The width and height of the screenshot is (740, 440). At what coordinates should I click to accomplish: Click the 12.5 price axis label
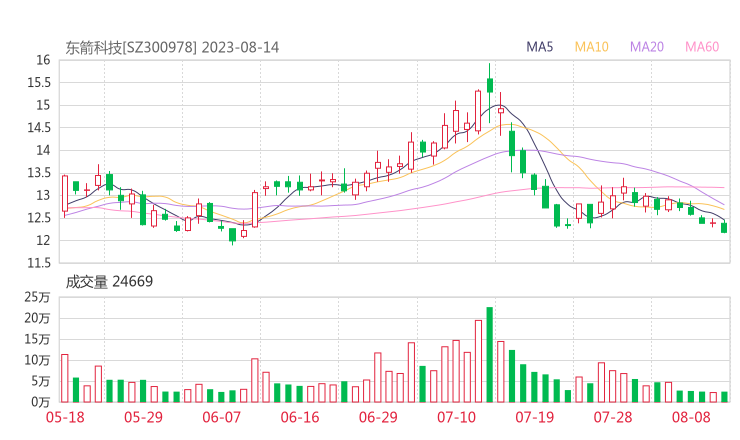39,218
